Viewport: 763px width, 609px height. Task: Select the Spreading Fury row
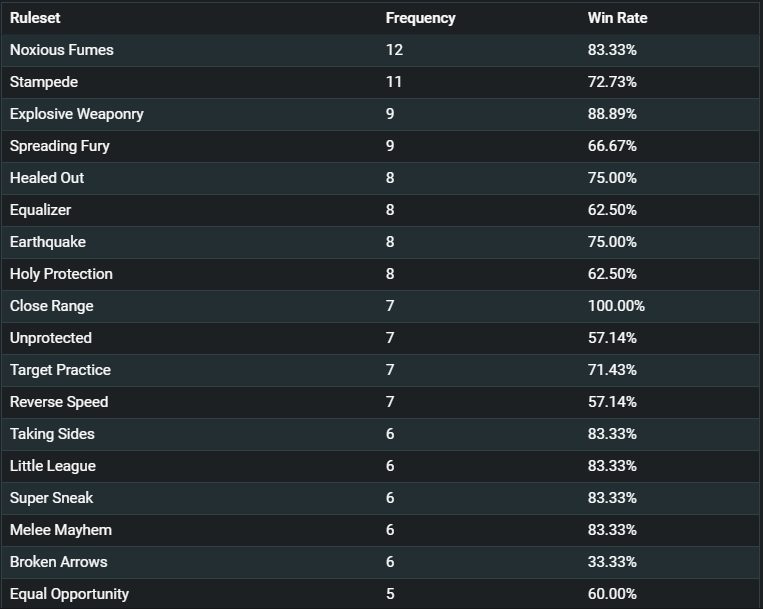tap(382, 146)
